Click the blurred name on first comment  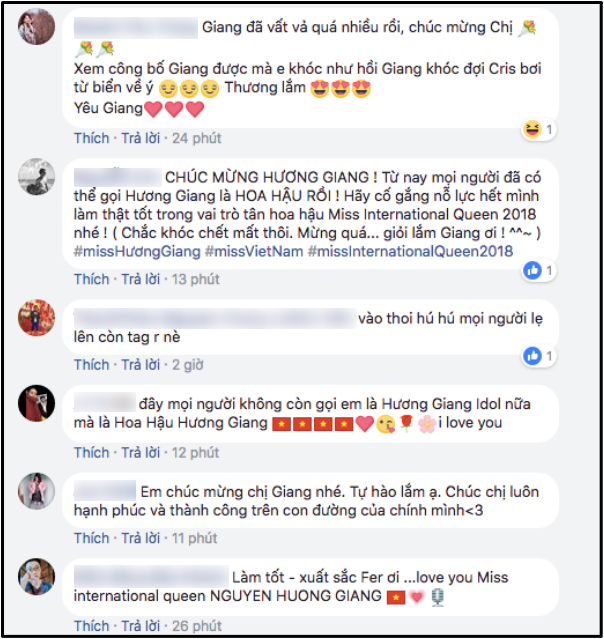tap(136, 28)
